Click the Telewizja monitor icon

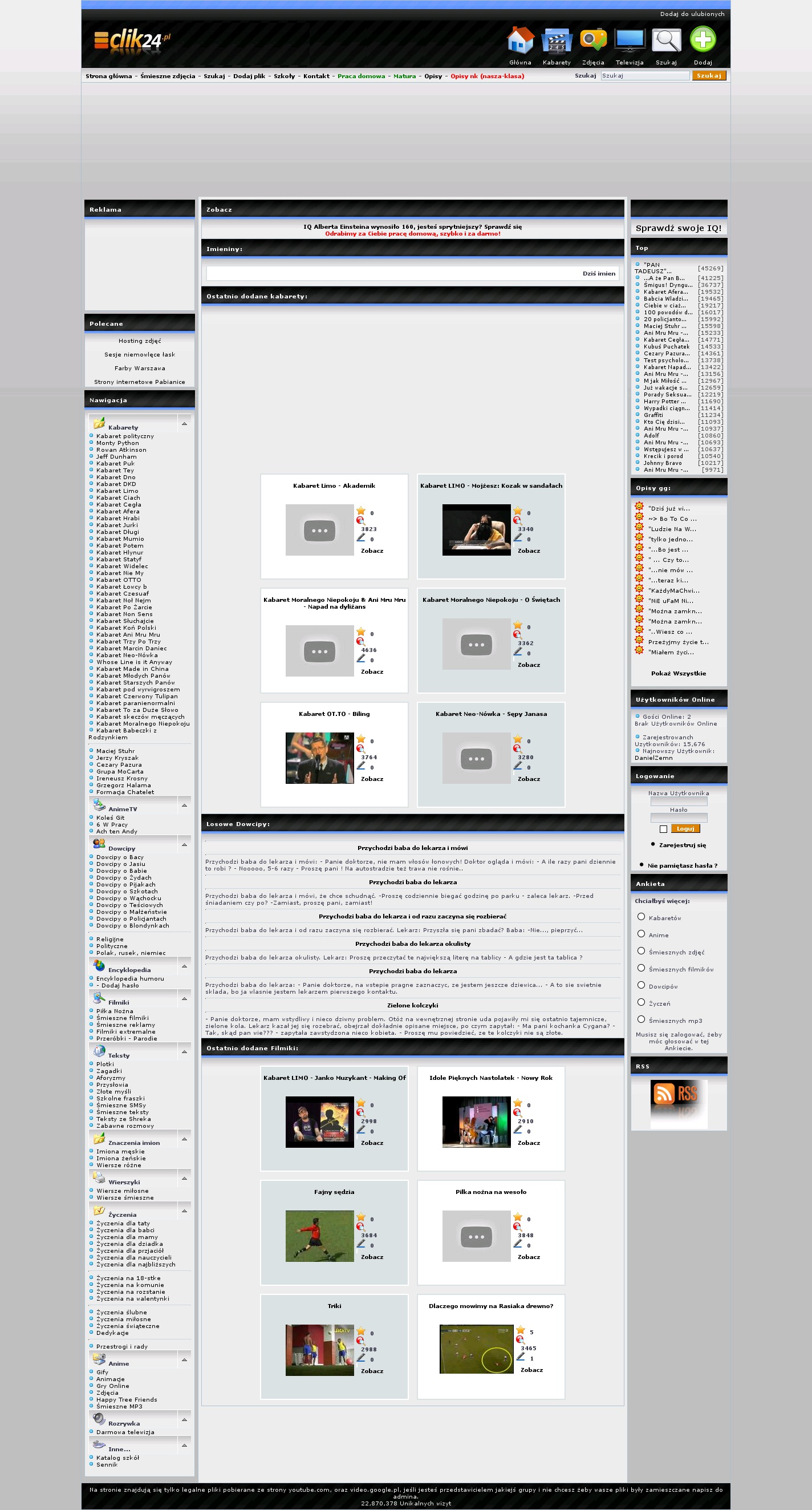pyautogui.click(x=629, y=41)
